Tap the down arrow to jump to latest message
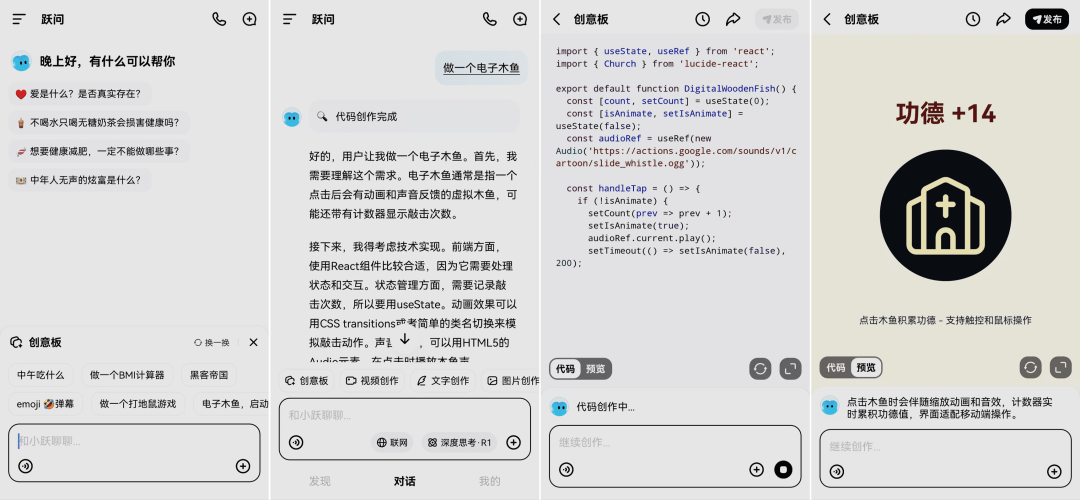 405,338
